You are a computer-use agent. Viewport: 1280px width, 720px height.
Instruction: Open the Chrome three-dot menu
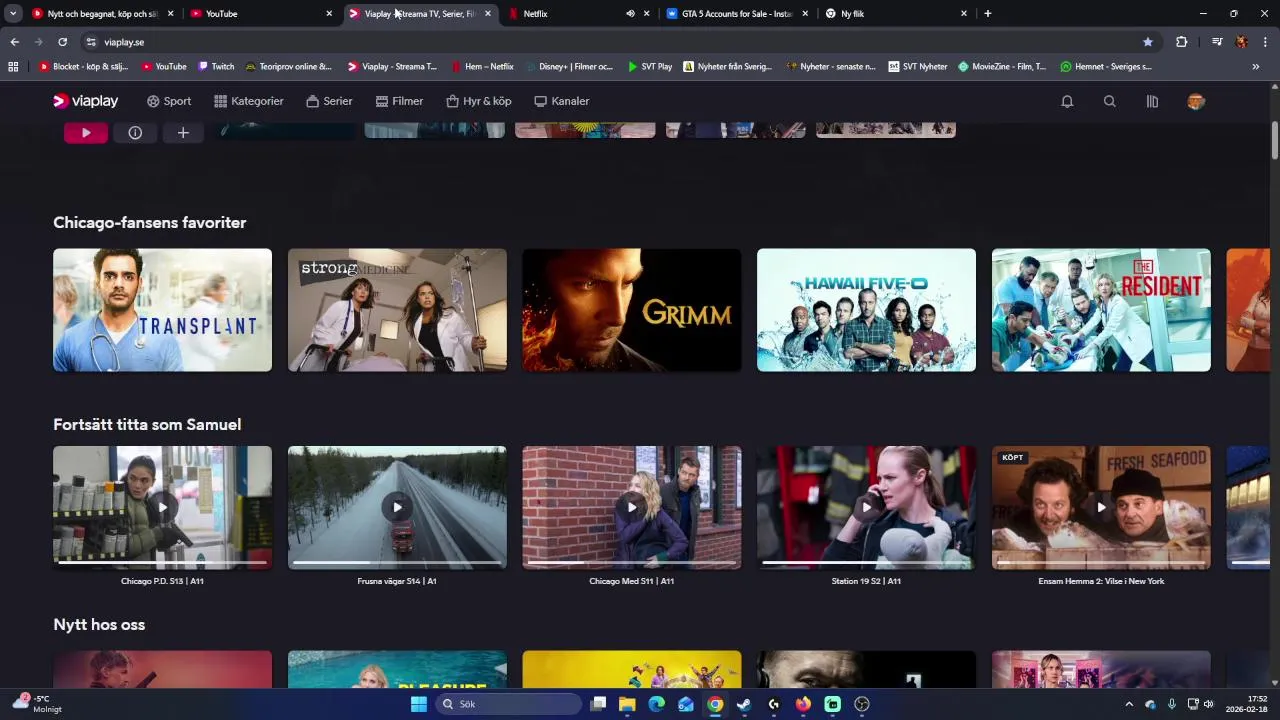1266,42
